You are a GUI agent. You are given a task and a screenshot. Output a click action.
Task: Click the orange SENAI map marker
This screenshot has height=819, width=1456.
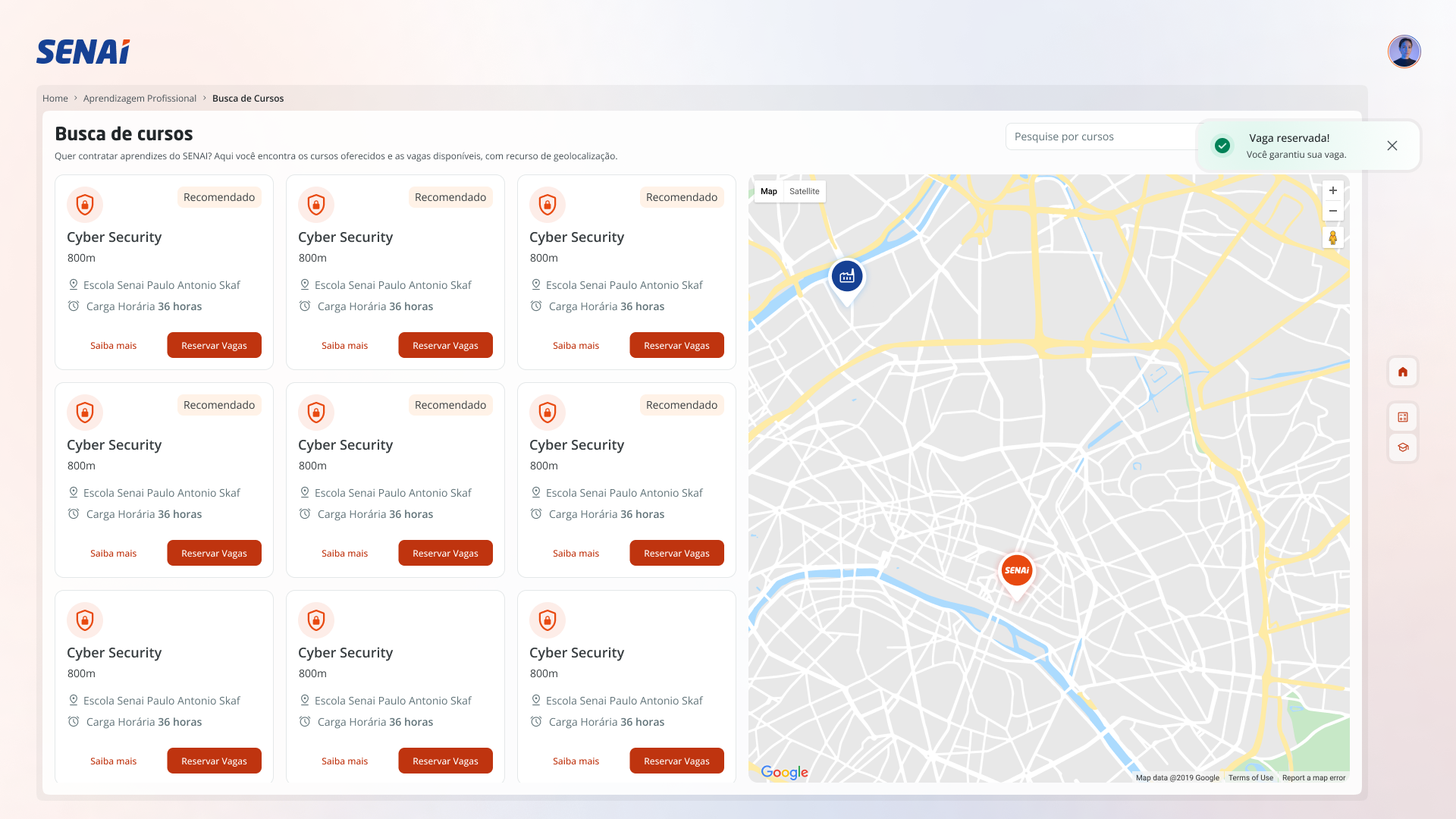(1016, 571)
